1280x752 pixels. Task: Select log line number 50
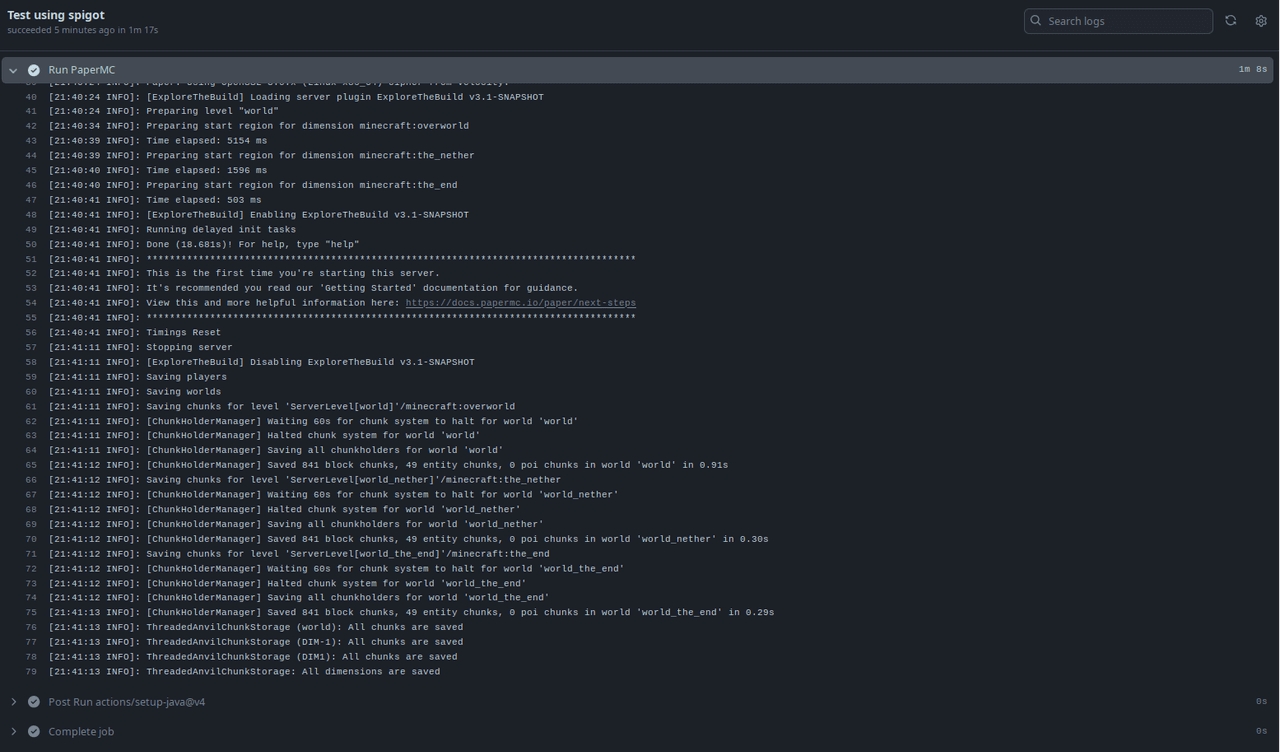coord(31,244)
